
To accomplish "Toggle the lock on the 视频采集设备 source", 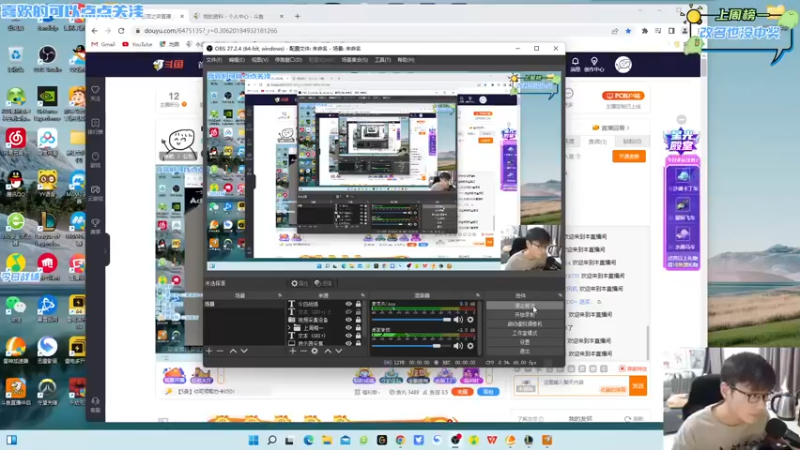I will point(358,320).
